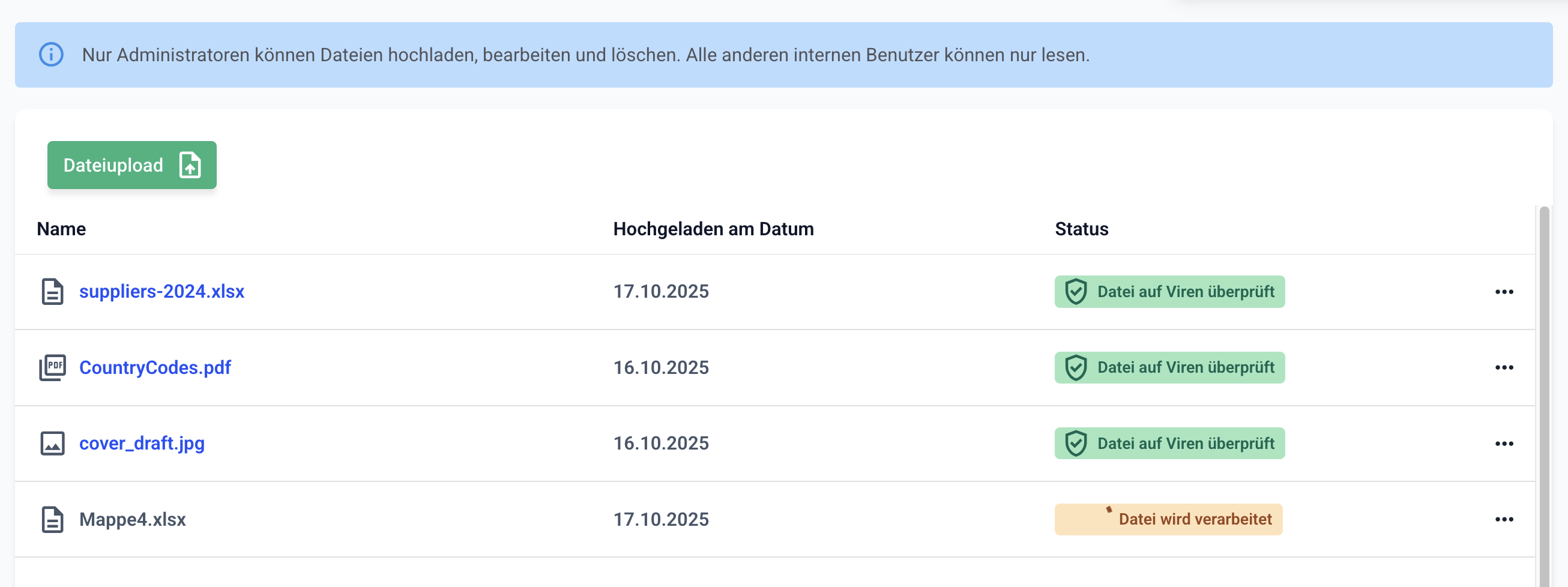Screen dimensions: 1568x587
Task: Click the 'Hochgeladen am Datum' column header
Action: point(713,229)
